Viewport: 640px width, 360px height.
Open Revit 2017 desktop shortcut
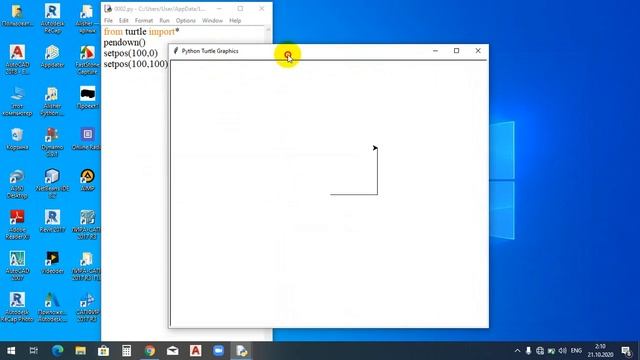(52, 221)
